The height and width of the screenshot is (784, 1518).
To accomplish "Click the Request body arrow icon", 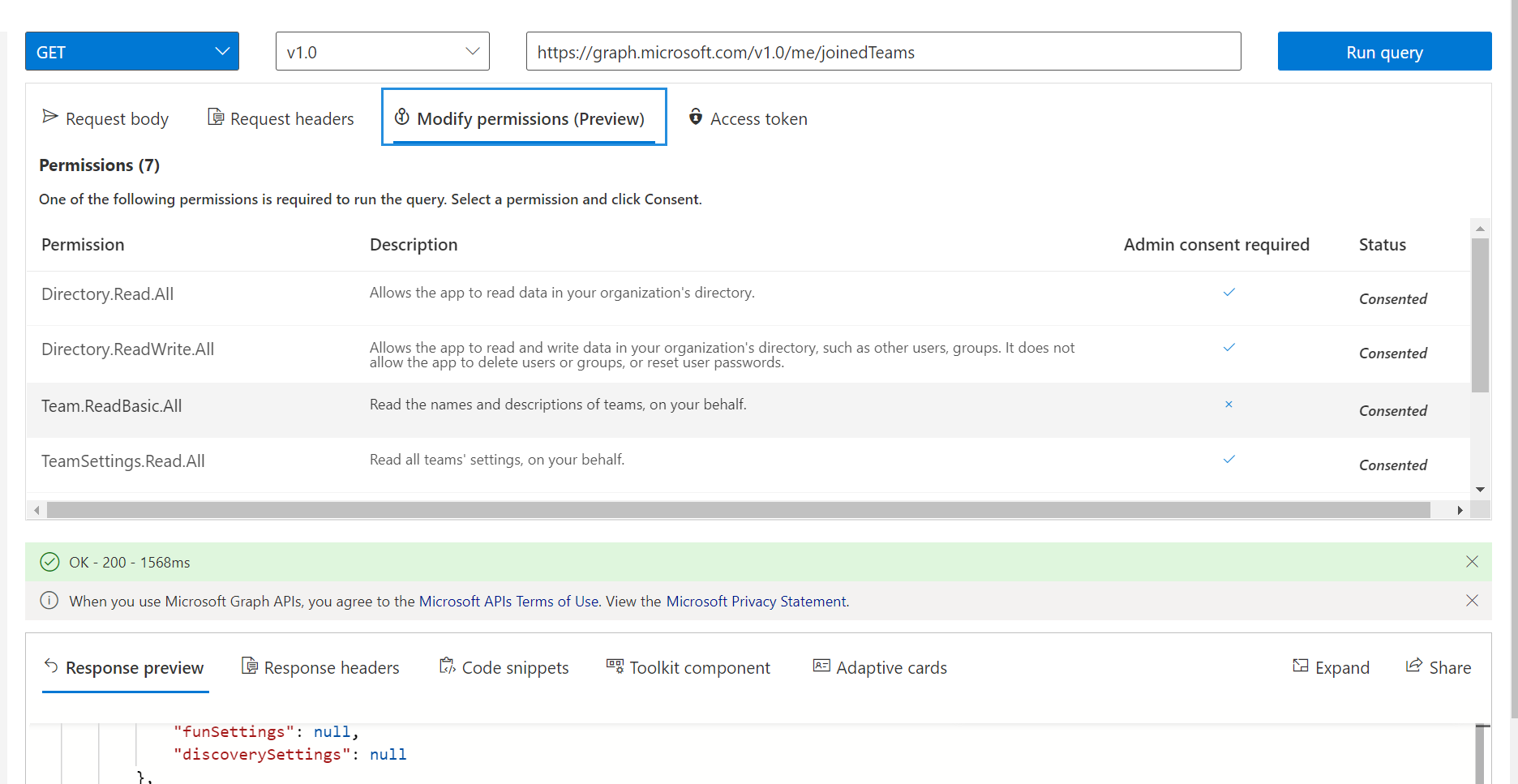I will [50, 117].
